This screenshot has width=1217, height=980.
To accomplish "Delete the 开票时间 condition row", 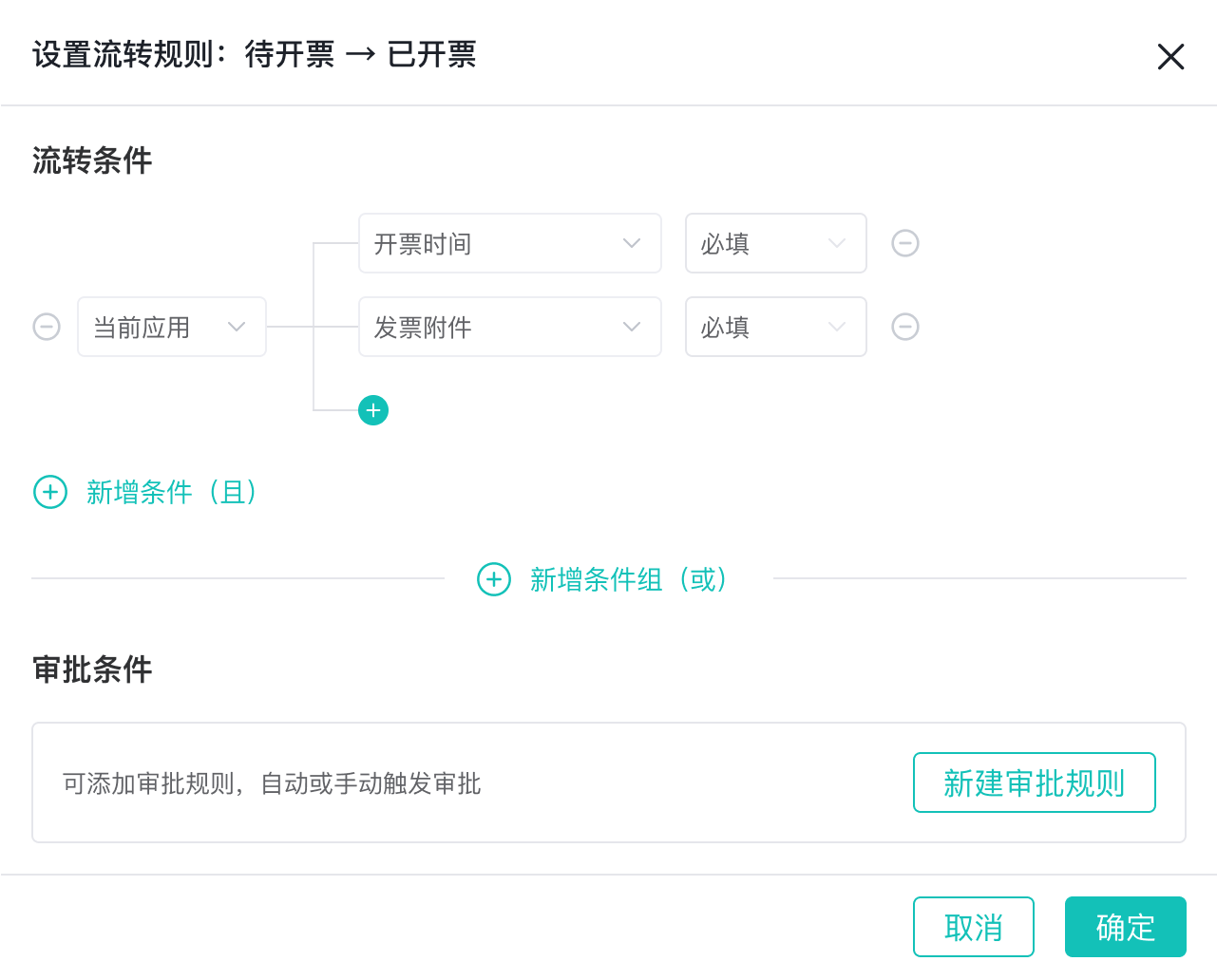I will point(905,243).
